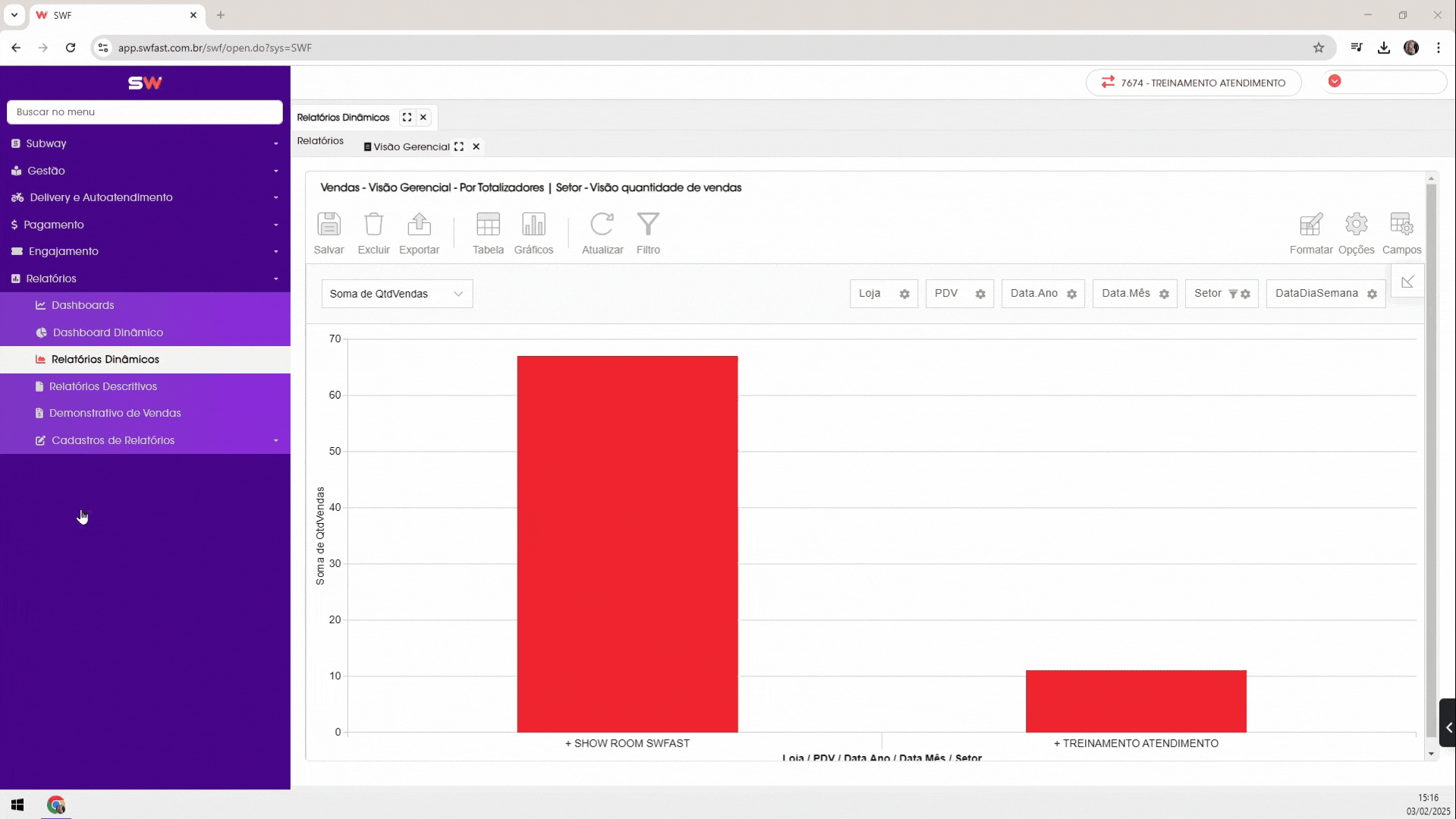Expand the Subway menu

pos(145,143)
